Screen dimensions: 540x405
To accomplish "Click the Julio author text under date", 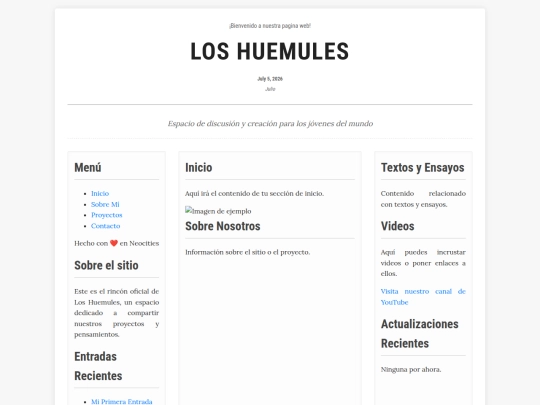I will (x=270, y=89).
